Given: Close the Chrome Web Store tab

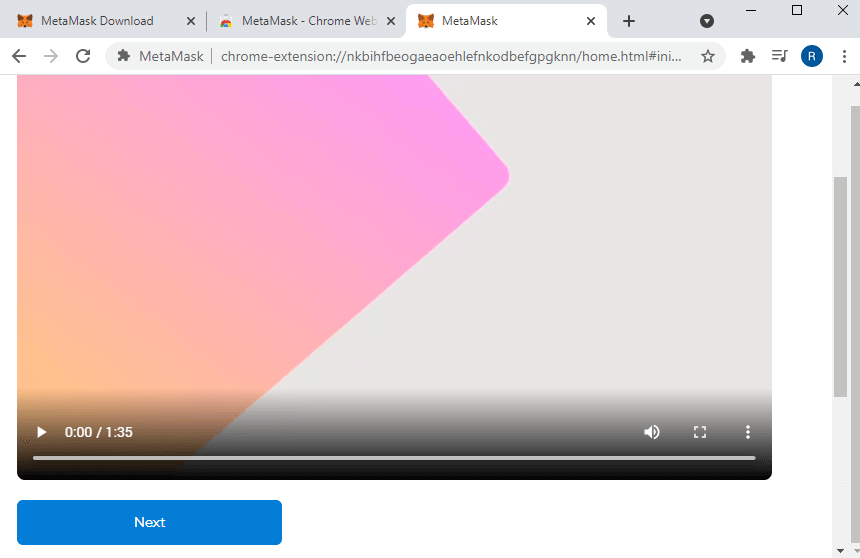Looking at the screenshot, I should [391, 21].
